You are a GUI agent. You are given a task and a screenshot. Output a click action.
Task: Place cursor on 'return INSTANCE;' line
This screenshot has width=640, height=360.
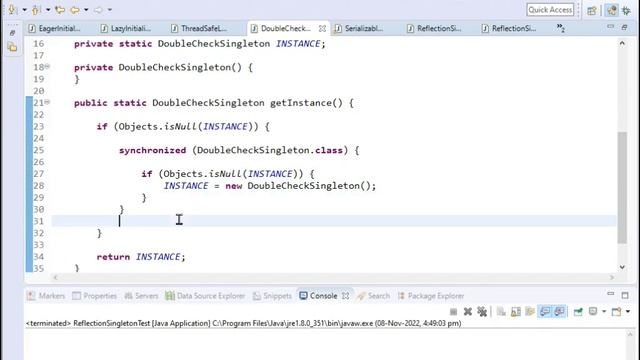(141, 257)
